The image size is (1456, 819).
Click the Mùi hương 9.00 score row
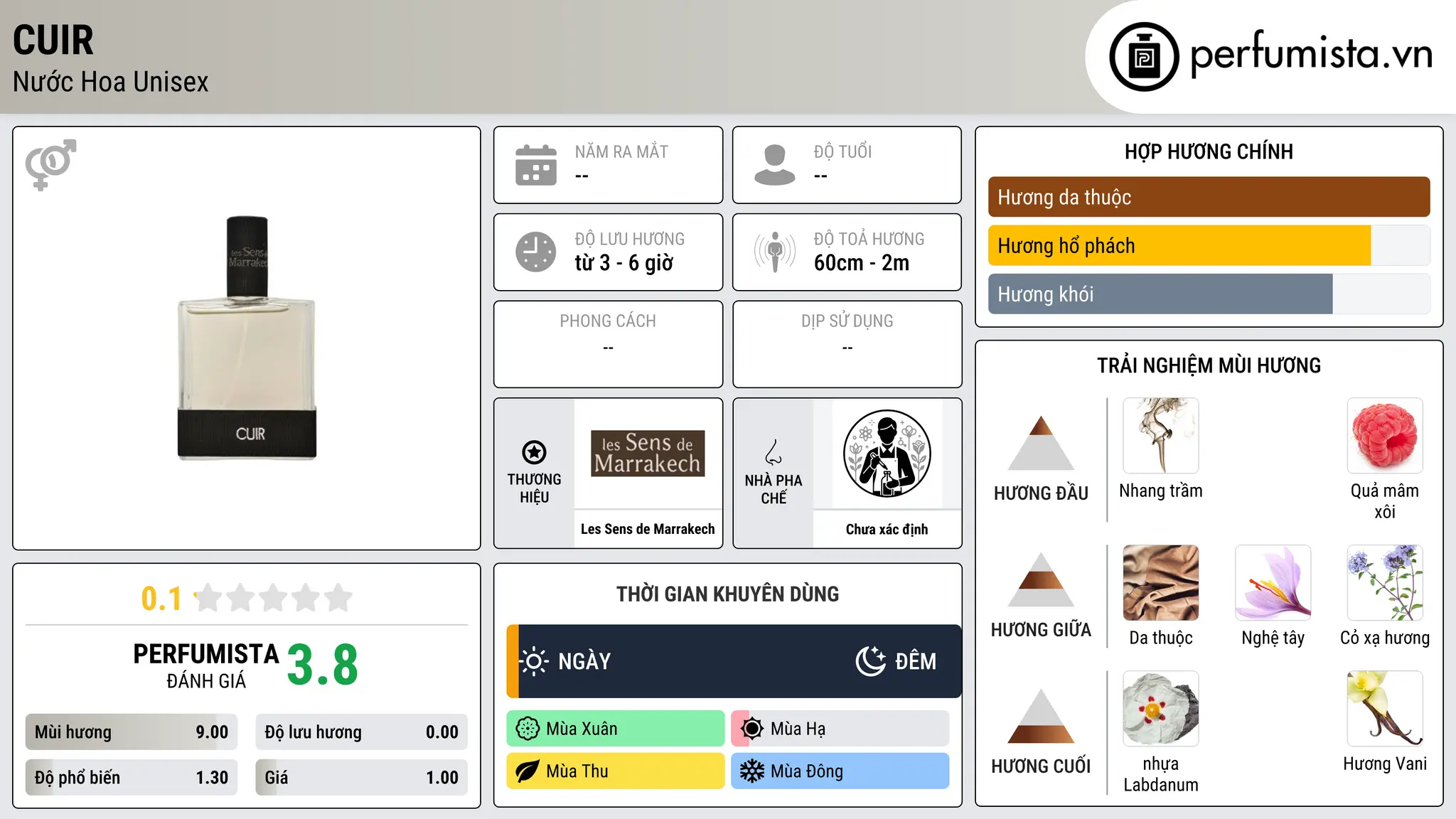point(132,732)
